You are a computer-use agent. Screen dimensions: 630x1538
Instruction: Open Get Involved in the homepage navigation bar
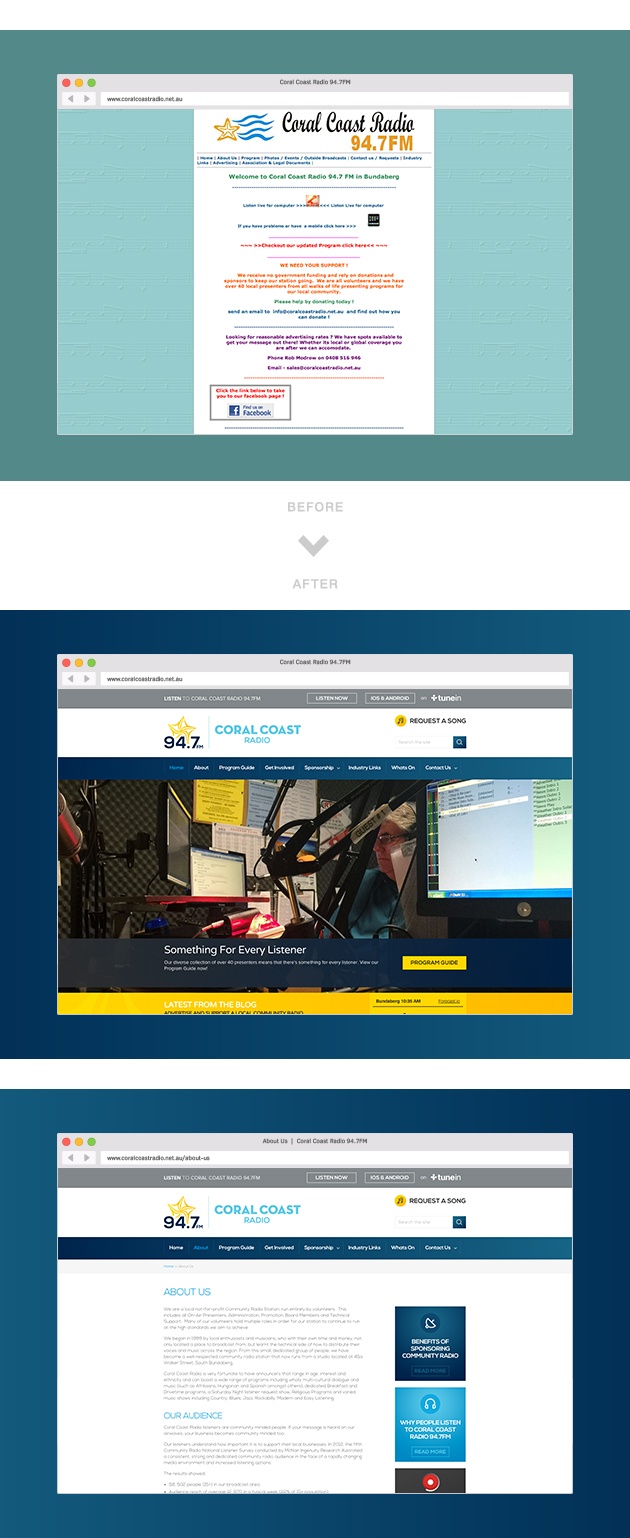[x=279, y=768]
